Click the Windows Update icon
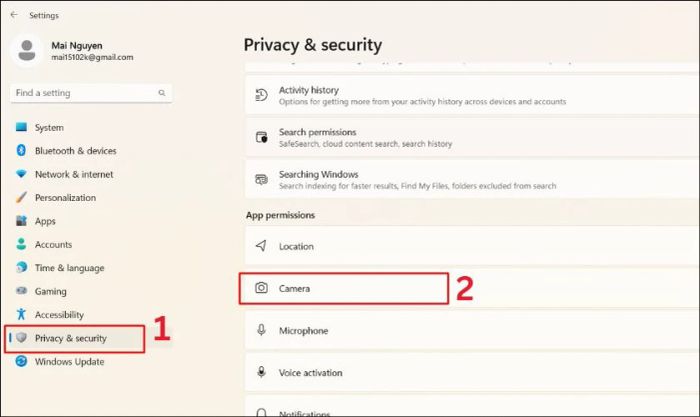 (21, 362)
